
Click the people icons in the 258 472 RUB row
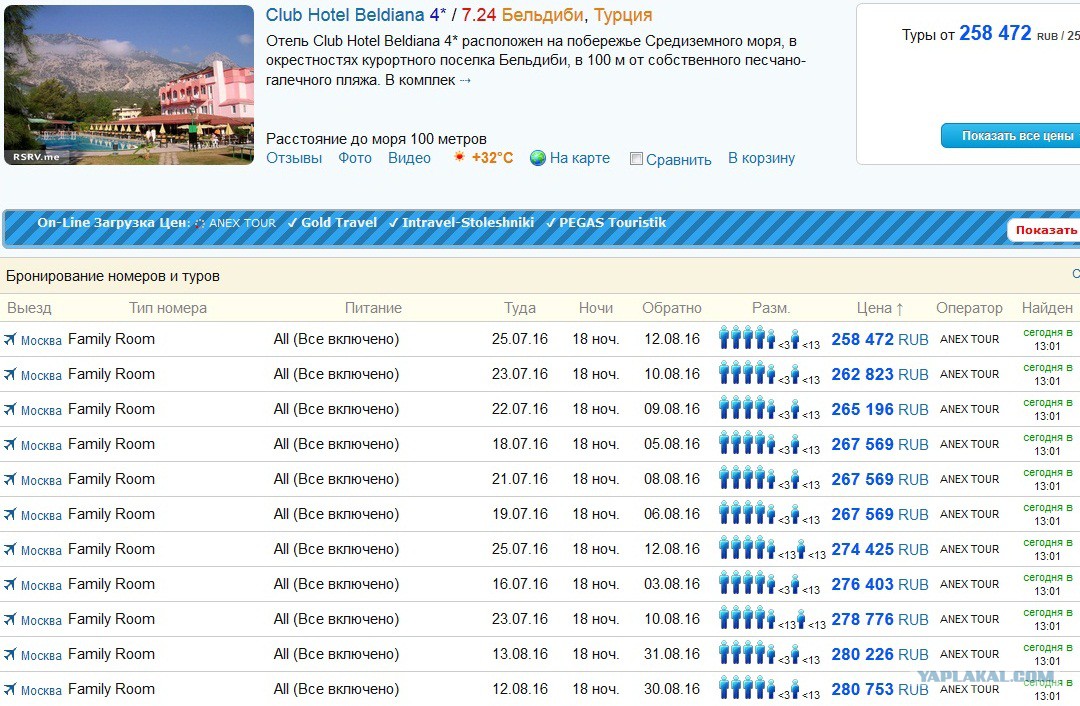pos(769,339)
